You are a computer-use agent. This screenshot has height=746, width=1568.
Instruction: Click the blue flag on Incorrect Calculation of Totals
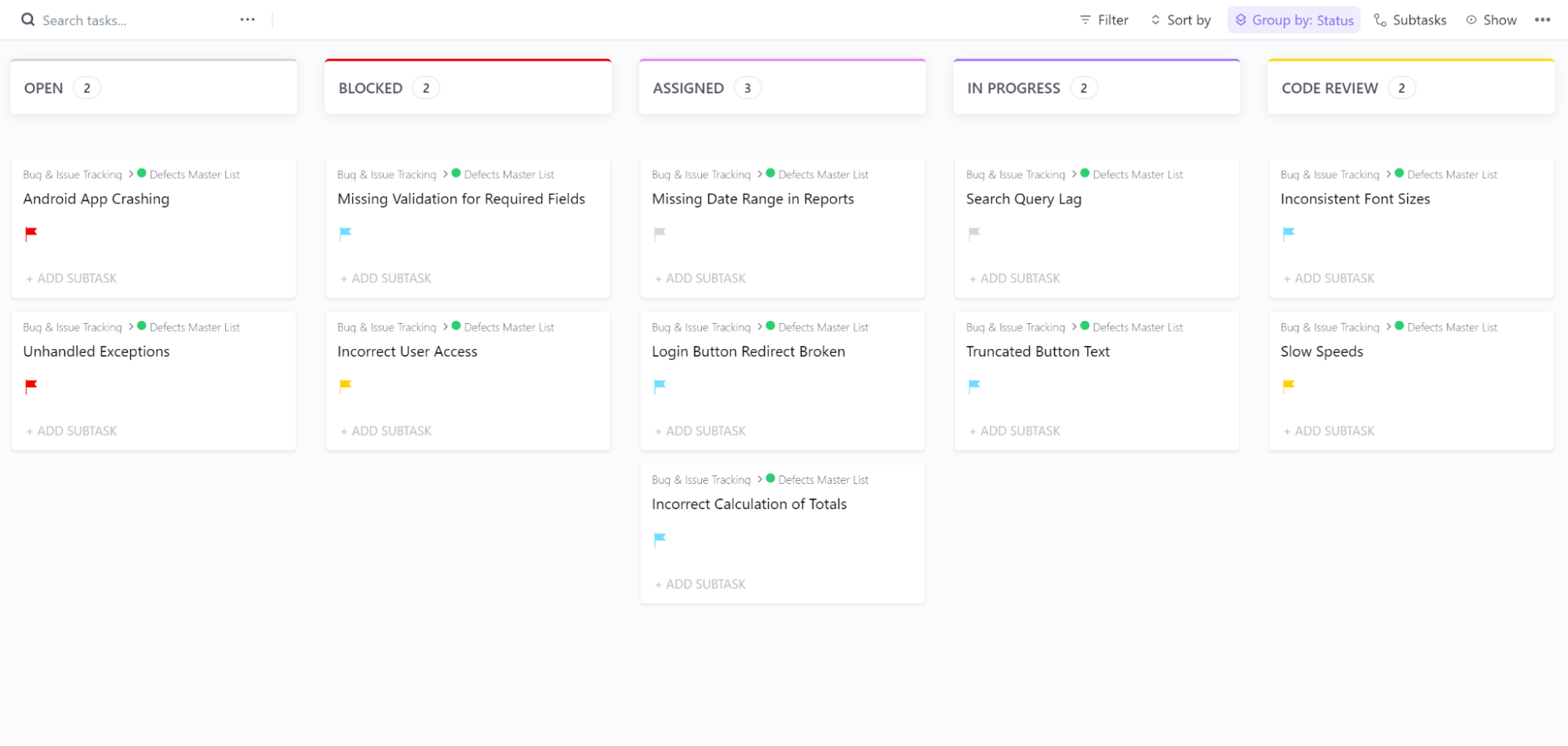click(660, 539)
